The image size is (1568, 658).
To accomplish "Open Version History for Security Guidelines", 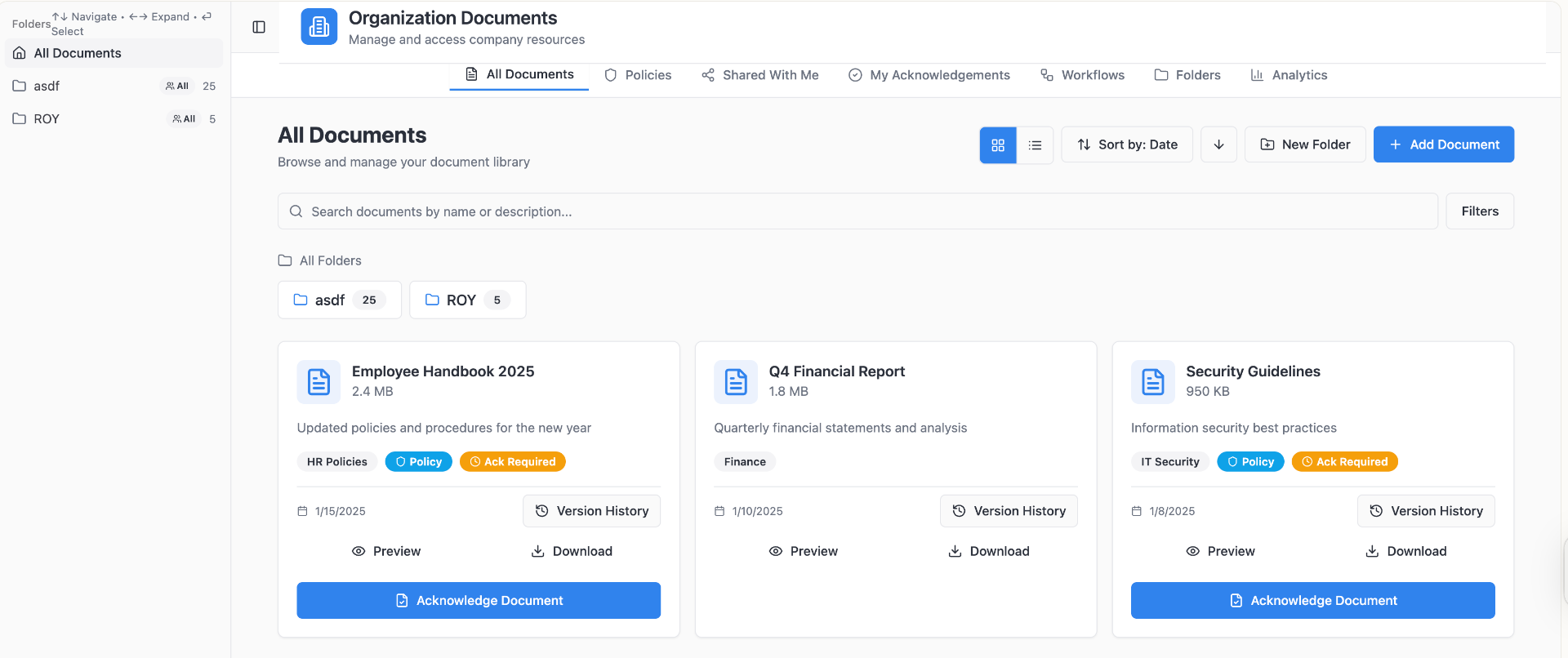I will [x=1427, y=511].
